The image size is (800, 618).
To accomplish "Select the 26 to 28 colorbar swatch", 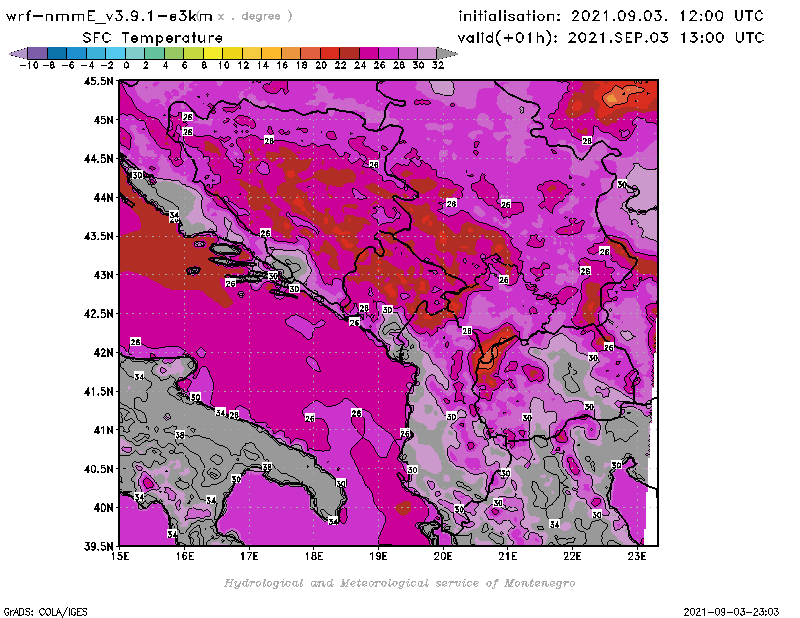I will tap(388, 53).
